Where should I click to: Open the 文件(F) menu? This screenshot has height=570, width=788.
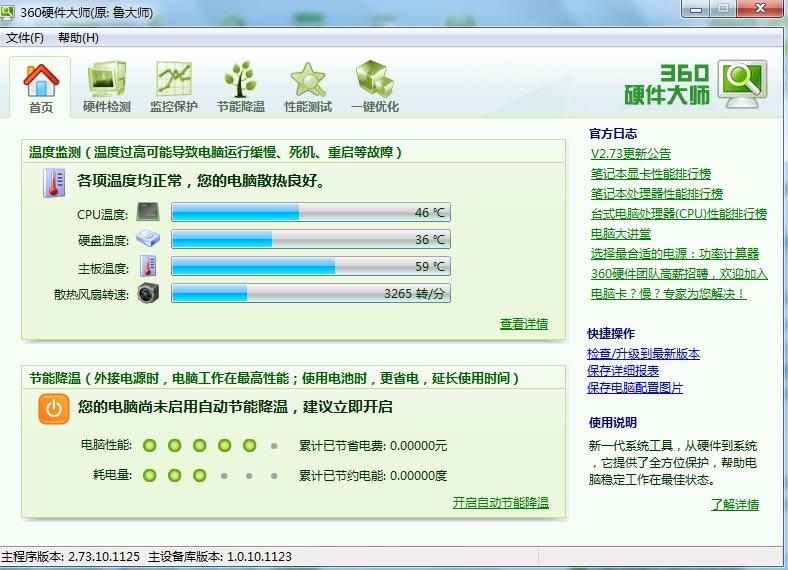pyautogui.click(x=25, y=38)
